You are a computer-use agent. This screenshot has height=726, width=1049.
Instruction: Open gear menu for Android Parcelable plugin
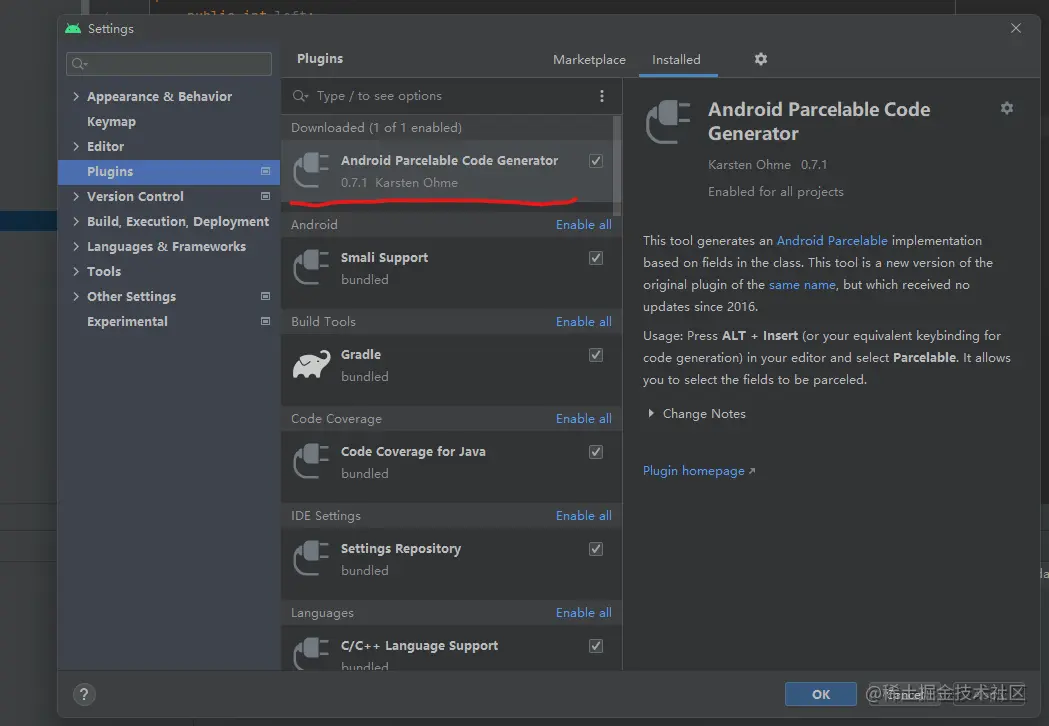1006,108
